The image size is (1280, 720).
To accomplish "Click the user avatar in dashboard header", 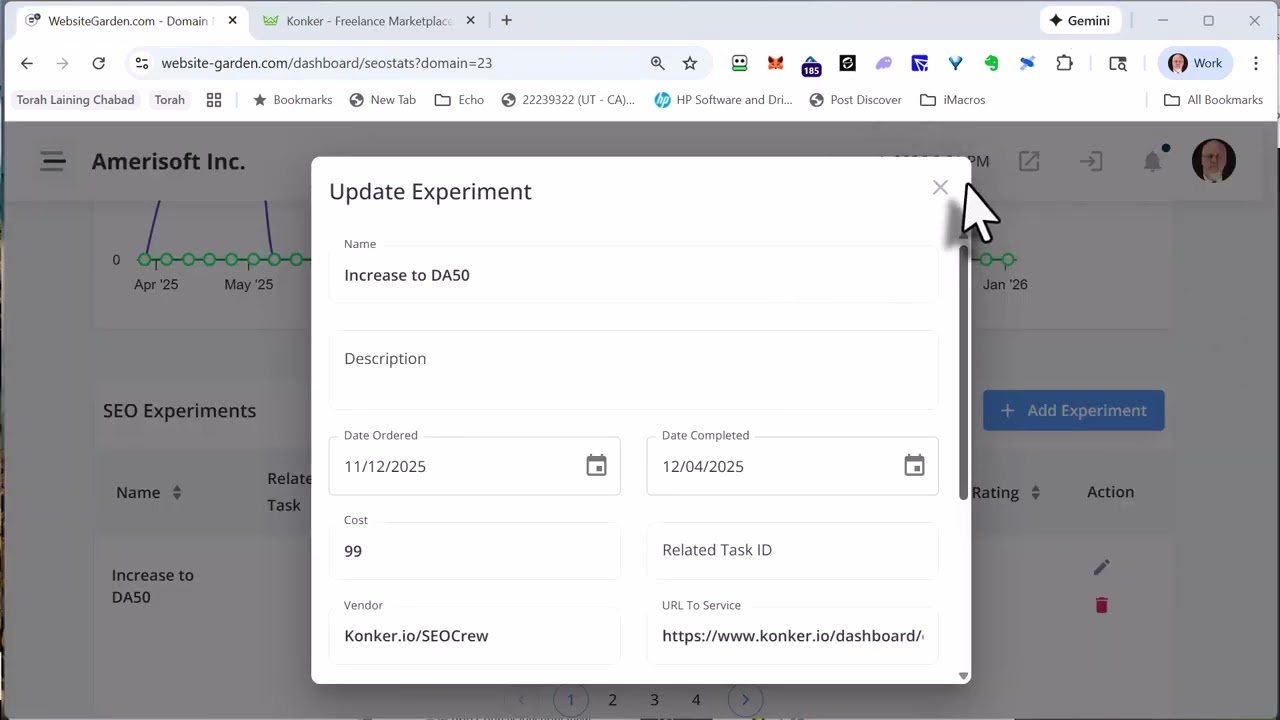I will pyautogui.click(x=1214, y=160).
